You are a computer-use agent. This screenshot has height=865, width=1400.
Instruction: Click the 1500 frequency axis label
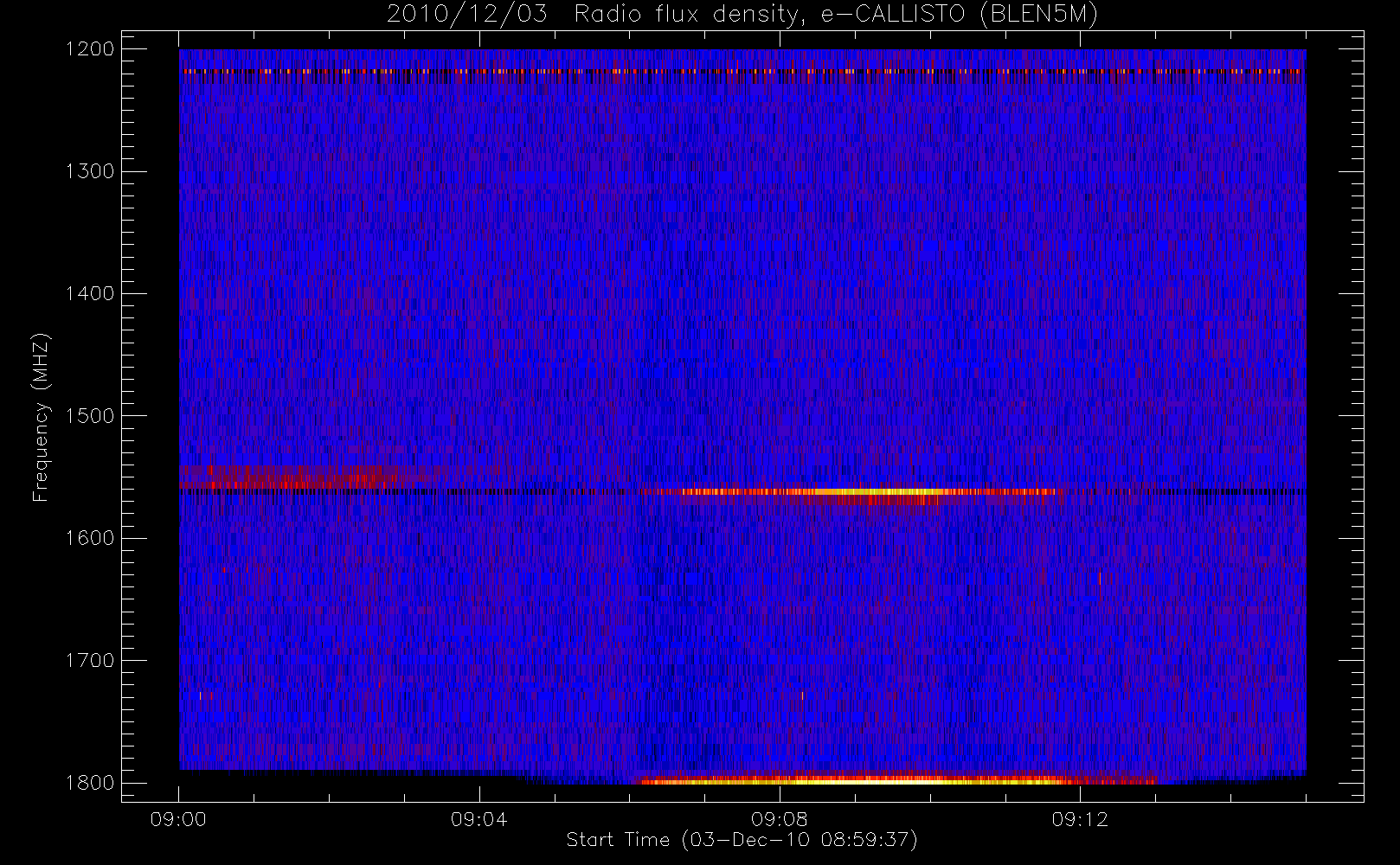point(90,416)
